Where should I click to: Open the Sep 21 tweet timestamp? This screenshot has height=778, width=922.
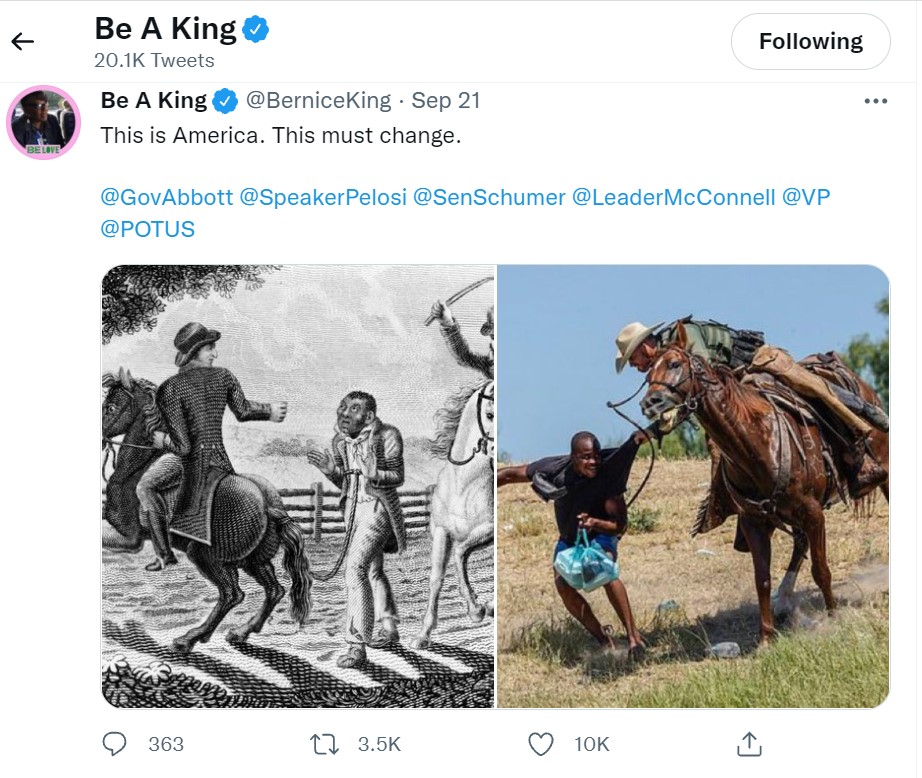[446, 101]
